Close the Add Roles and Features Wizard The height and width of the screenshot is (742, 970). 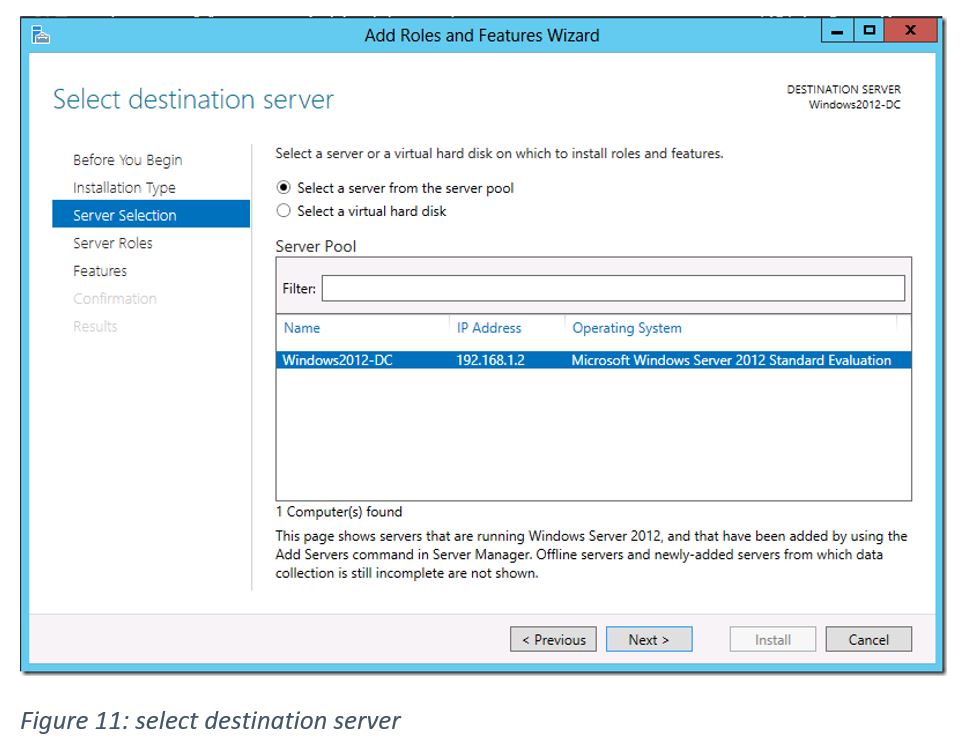click(910, 32)
